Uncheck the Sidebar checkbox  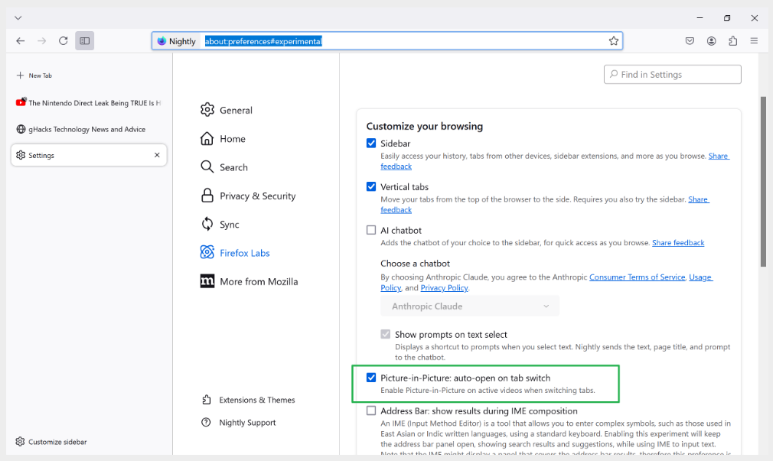[x=371, y=143]
